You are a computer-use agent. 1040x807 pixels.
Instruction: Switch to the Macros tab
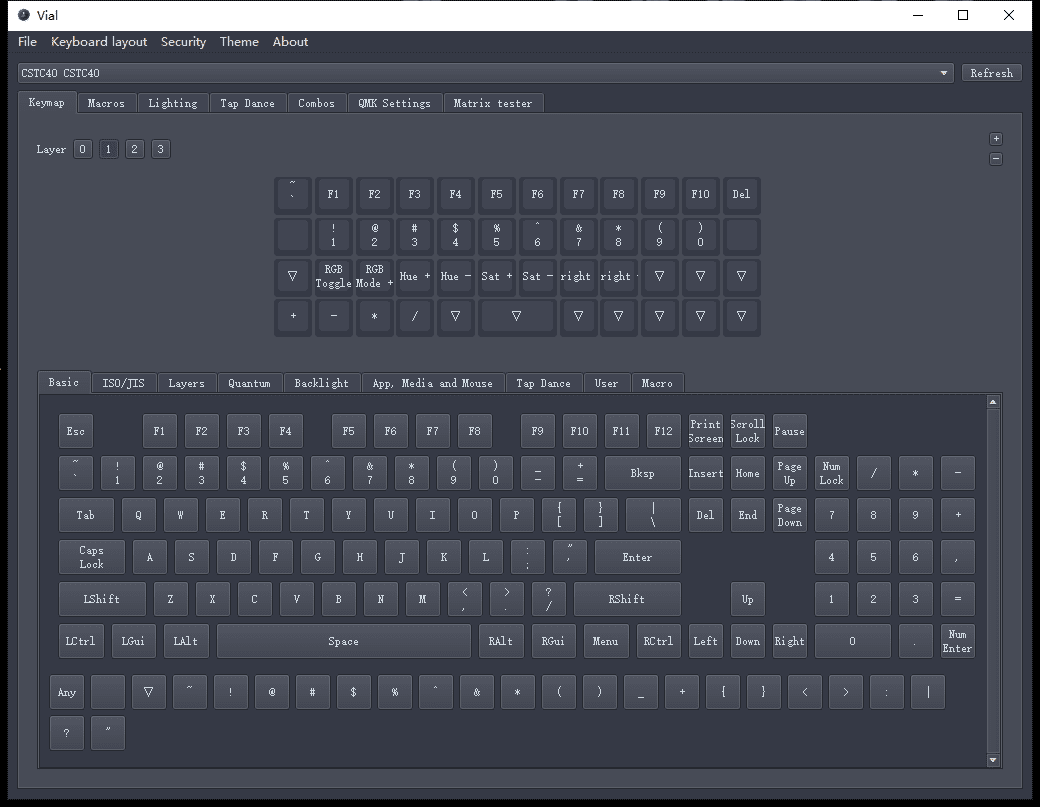[106, 102]
